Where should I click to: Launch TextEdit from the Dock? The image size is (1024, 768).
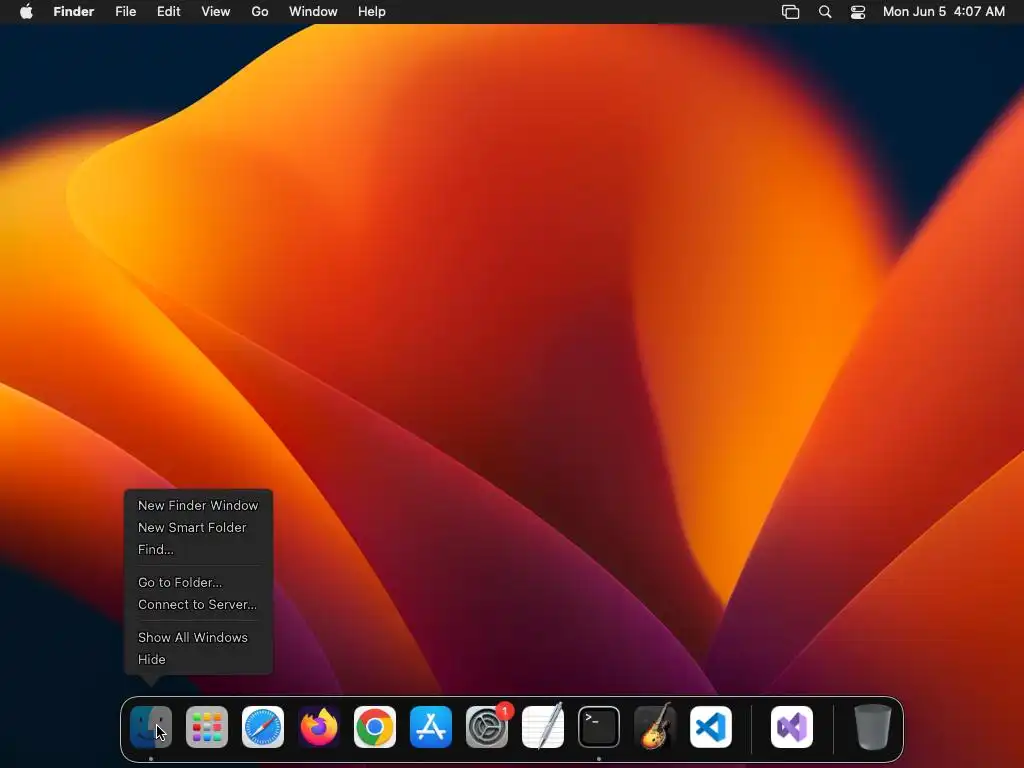click(543, 727)
